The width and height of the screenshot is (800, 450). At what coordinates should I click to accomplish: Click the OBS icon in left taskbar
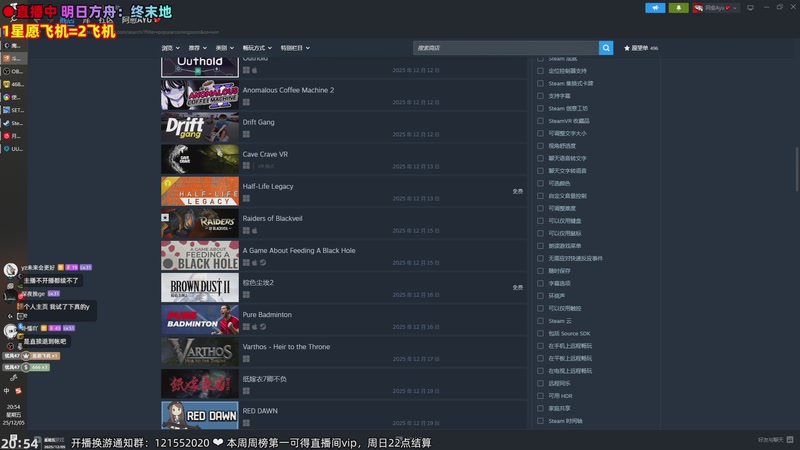click(x=7, y=71)
